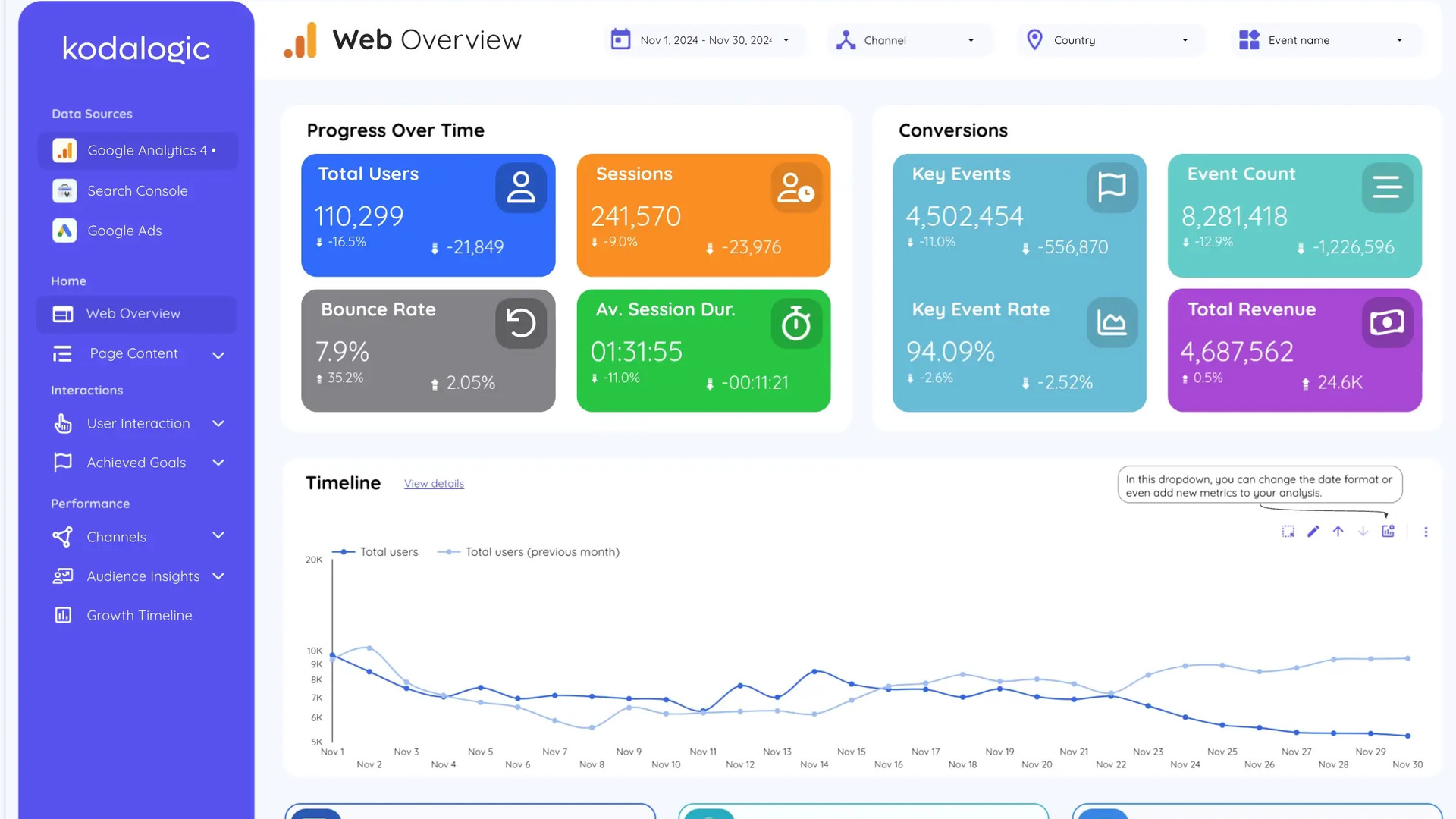Click the dashed selection box chart icon

click(1288, 532)
